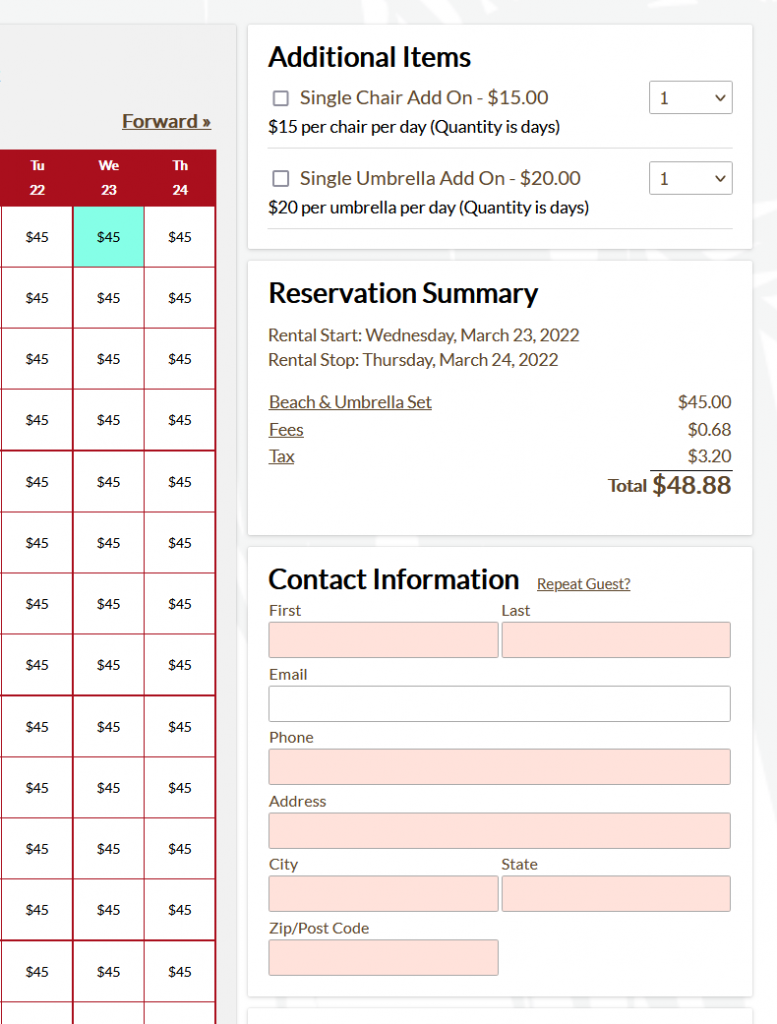Image resolution: width=777 pixels, height=1024 pixels.
Task: Open the umbrella add-on quantity dropdown
Action: (x=690, y=179)
